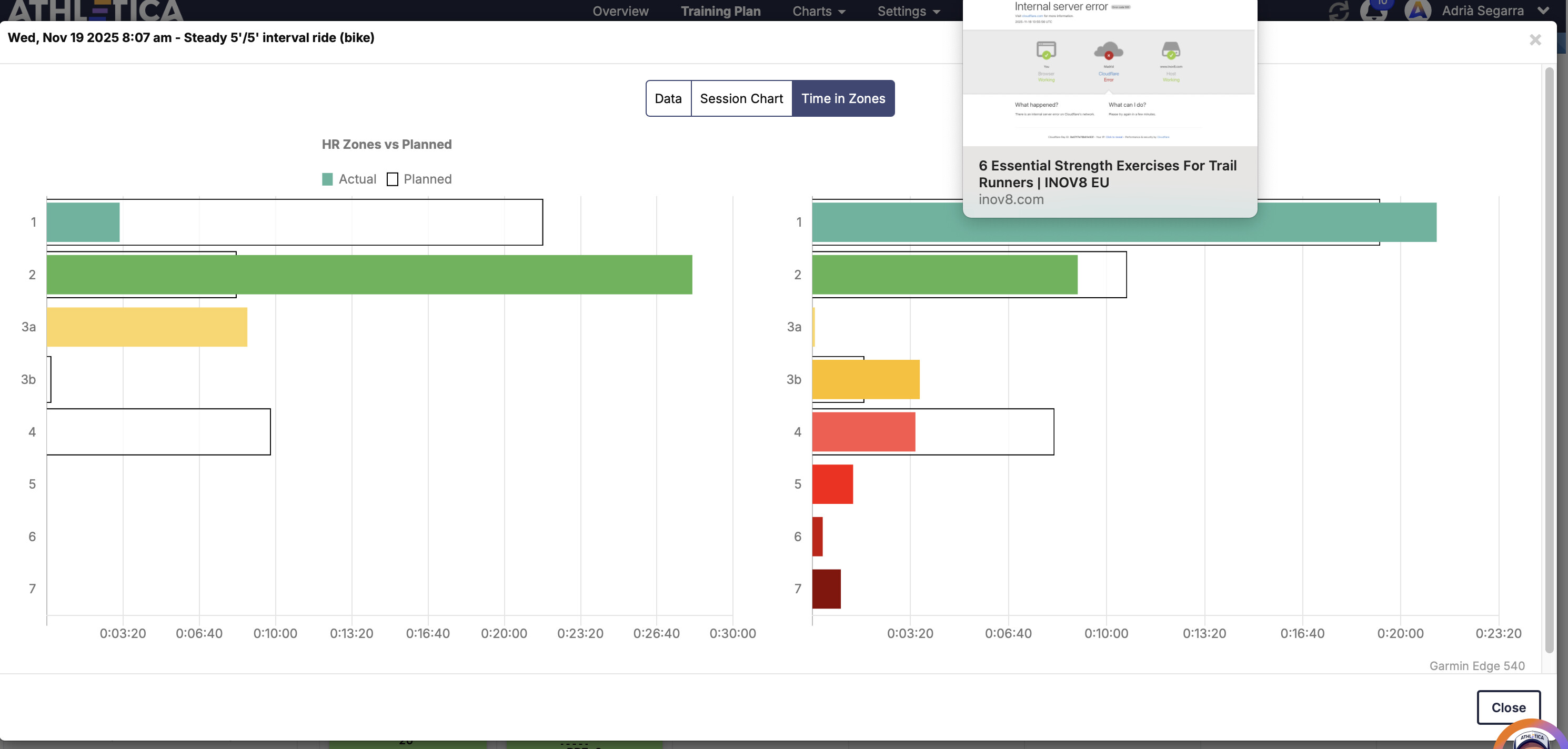Click the Athletica logo in header
The width and height of the screenshot is (1568, 749).
point(96,11)
